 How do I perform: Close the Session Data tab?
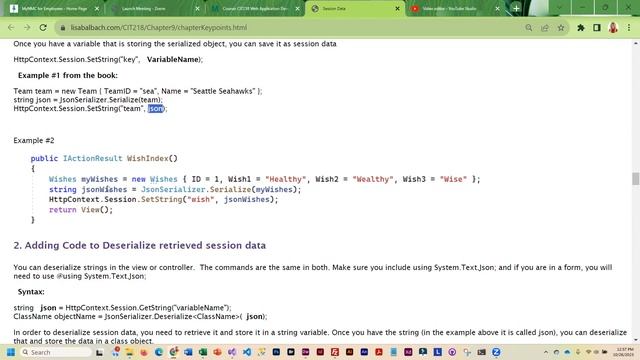click(x=397, y=9)
